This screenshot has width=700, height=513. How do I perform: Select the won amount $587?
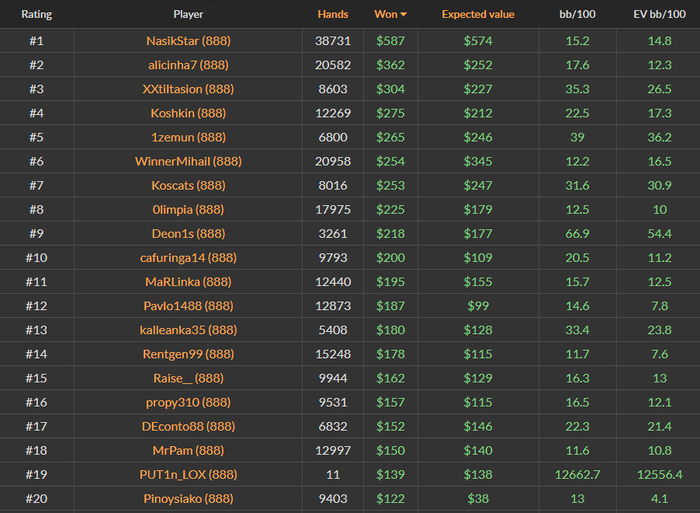click(x=390, y=41)
